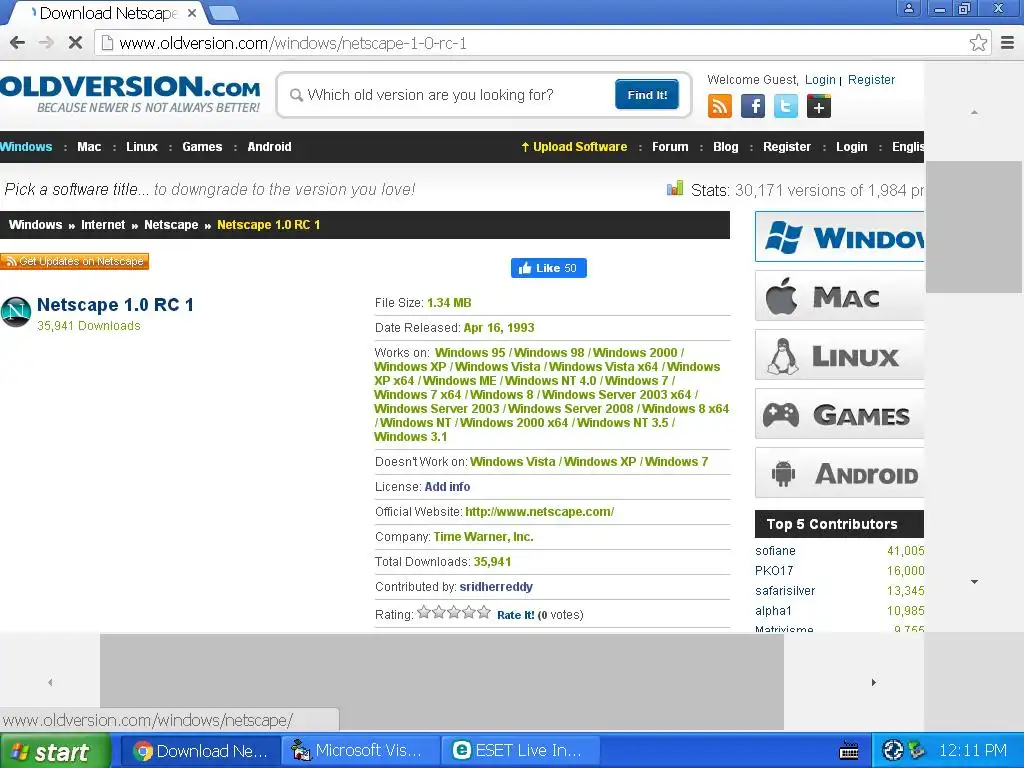Click the vertical scrollbar up arrow
1024x768 pixels.
[x=974, y=112]
